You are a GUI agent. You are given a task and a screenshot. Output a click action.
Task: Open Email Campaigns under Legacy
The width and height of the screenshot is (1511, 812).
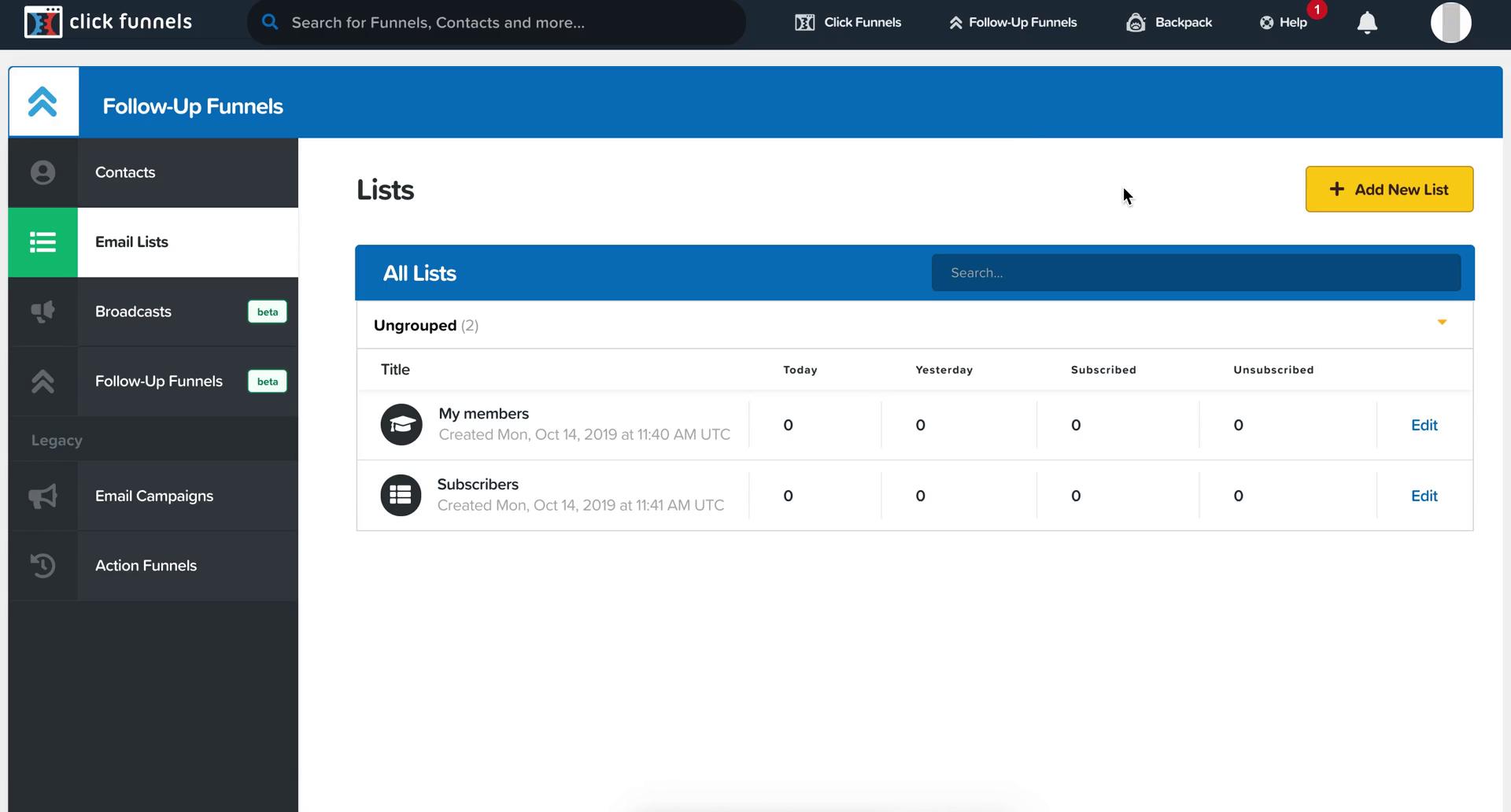click(x=154, y=496)
